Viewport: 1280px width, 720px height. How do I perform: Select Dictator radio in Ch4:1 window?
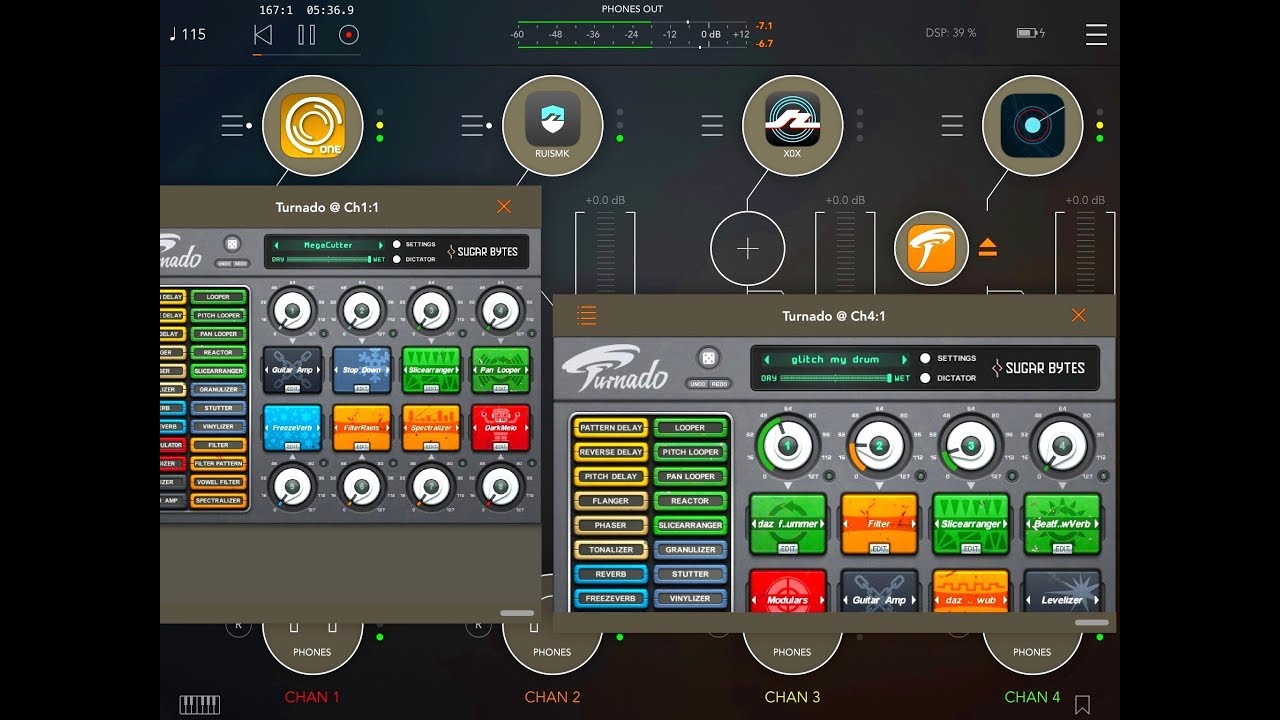pyautogui.click(x=925, y=378)
